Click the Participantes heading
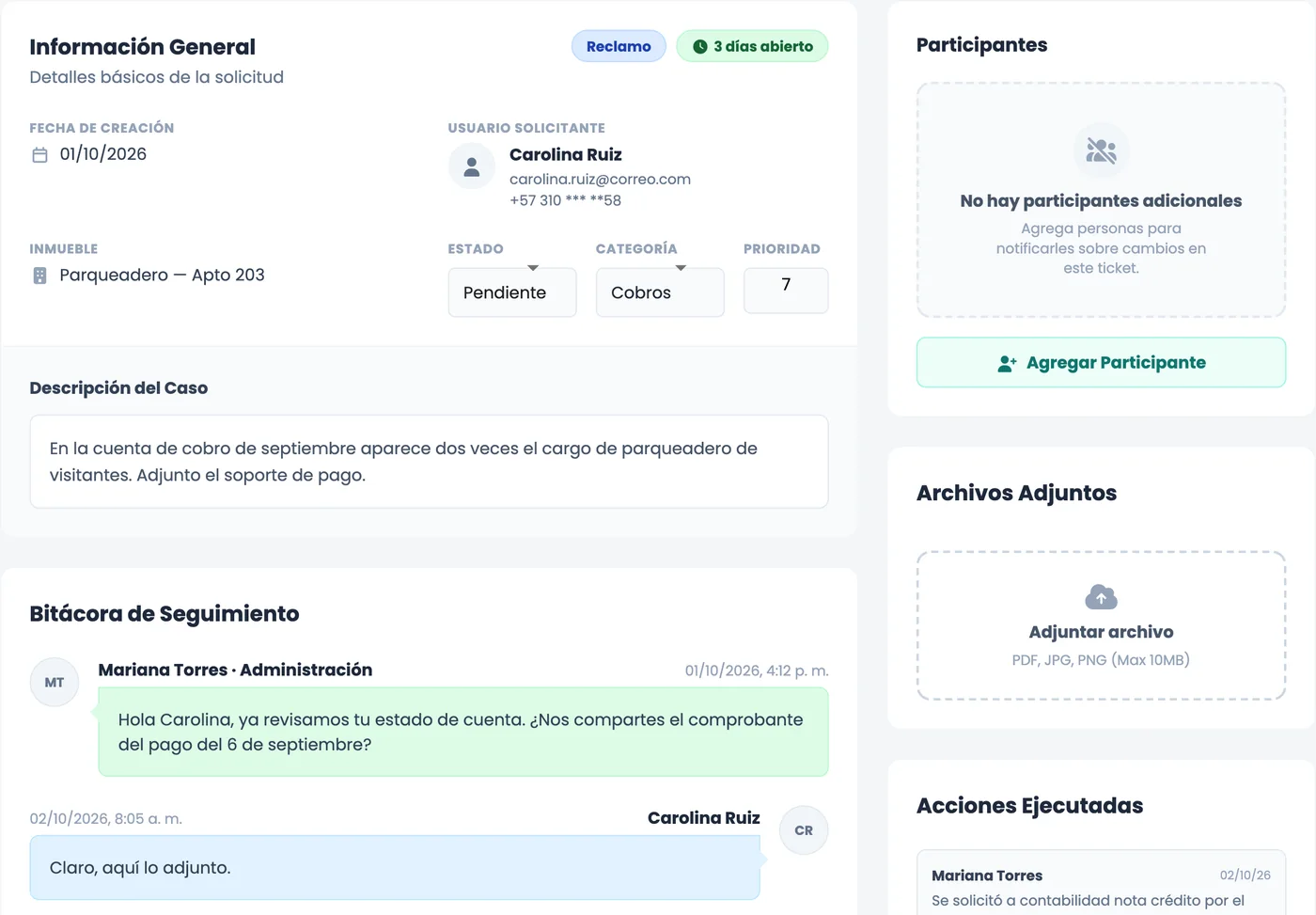The width and height of the screenshot is (1316, 915). [x=981, y=45]
